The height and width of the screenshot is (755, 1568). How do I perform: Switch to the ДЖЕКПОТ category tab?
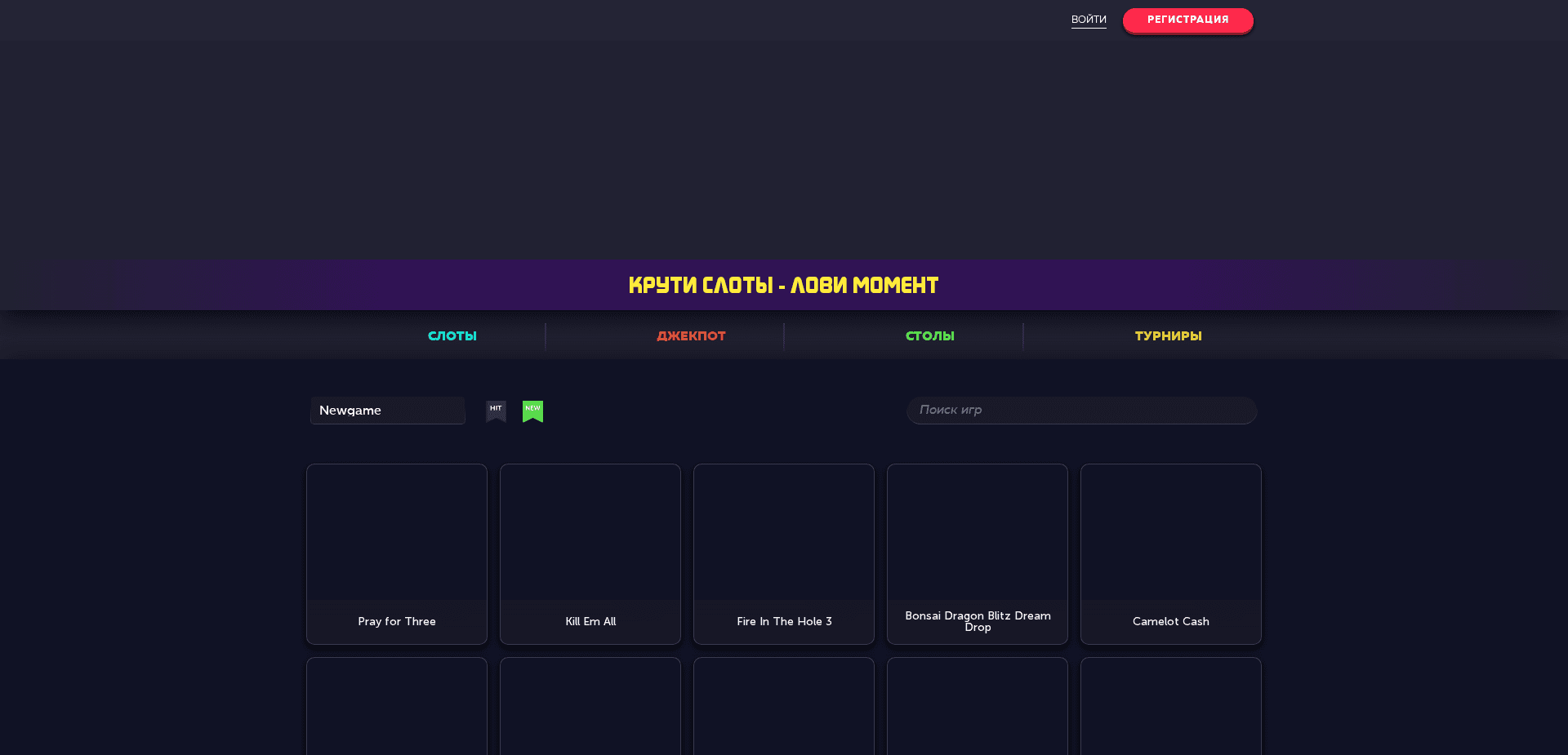point(691,335)
